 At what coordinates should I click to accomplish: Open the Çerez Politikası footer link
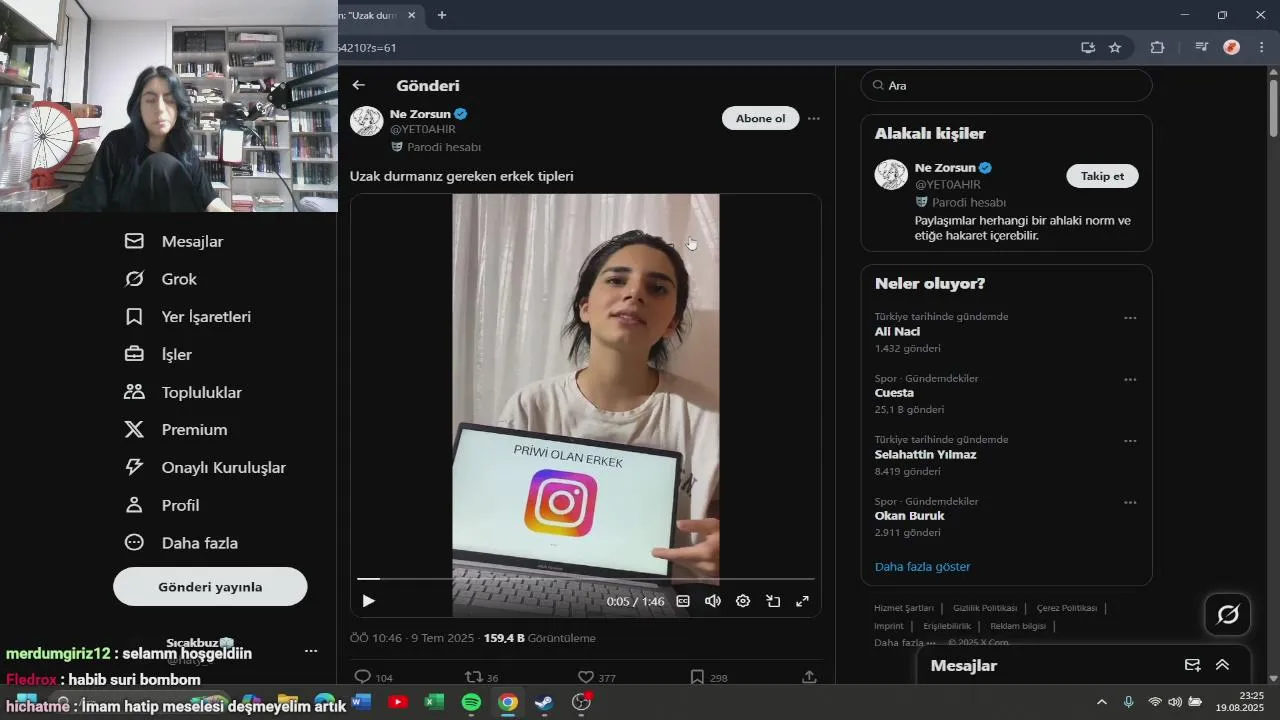point(1066,608)
